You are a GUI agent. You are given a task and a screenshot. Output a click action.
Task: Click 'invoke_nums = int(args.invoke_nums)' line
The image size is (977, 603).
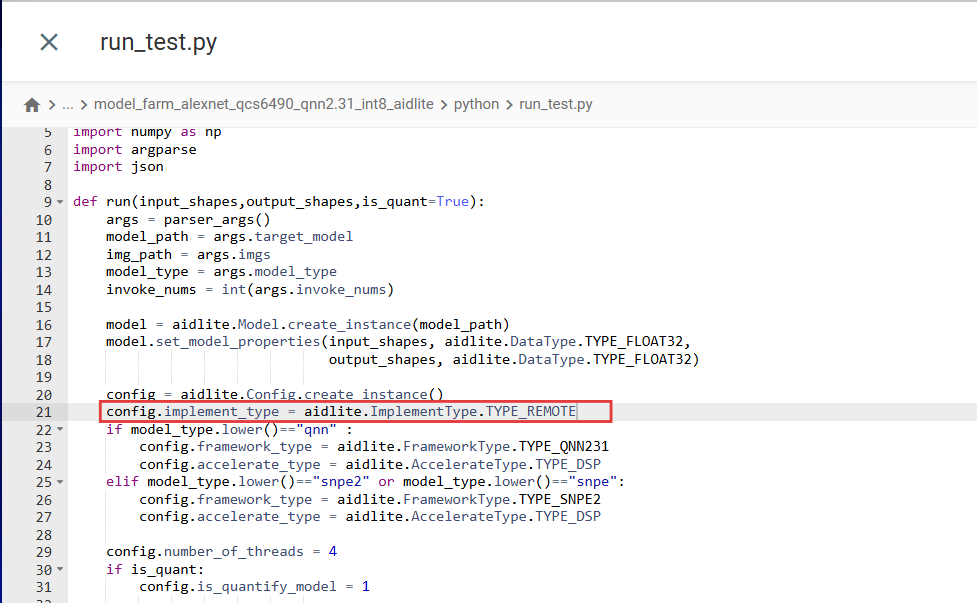[250, 290]
